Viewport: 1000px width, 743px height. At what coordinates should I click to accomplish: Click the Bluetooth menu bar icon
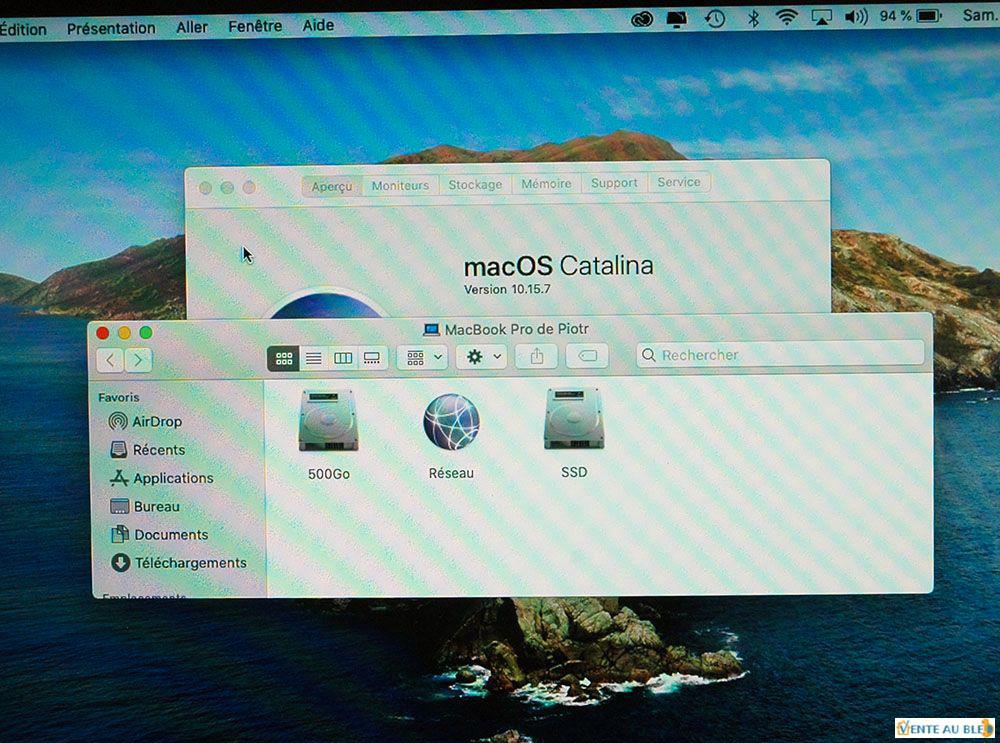(x=753, y=18)
